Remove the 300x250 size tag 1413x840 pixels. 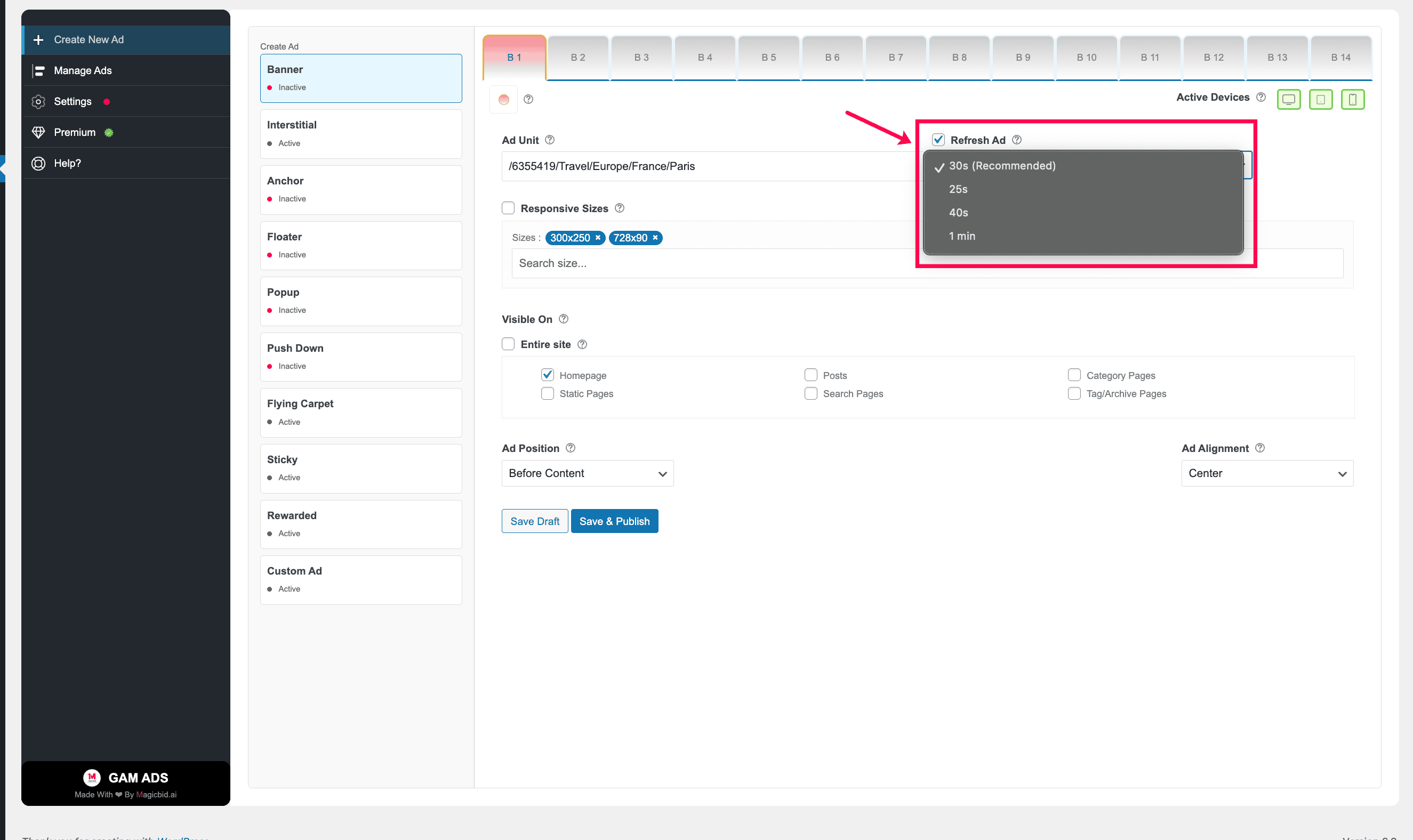click(x=598, y=238)
